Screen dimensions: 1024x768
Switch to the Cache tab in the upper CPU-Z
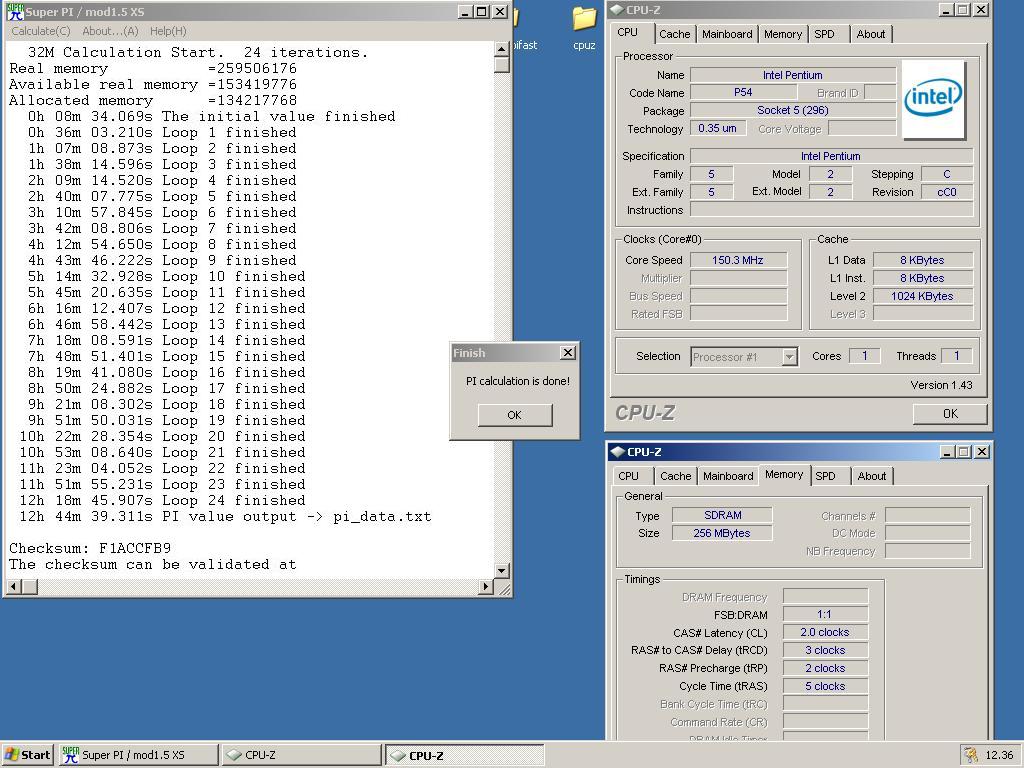click(674, 34)
